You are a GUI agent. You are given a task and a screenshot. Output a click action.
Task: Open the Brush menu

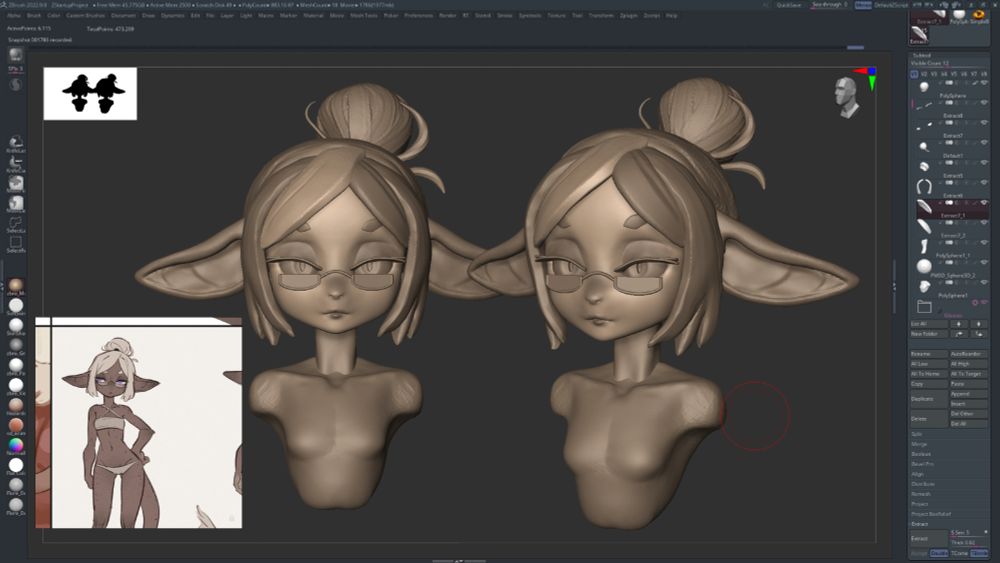click(34, 15)
